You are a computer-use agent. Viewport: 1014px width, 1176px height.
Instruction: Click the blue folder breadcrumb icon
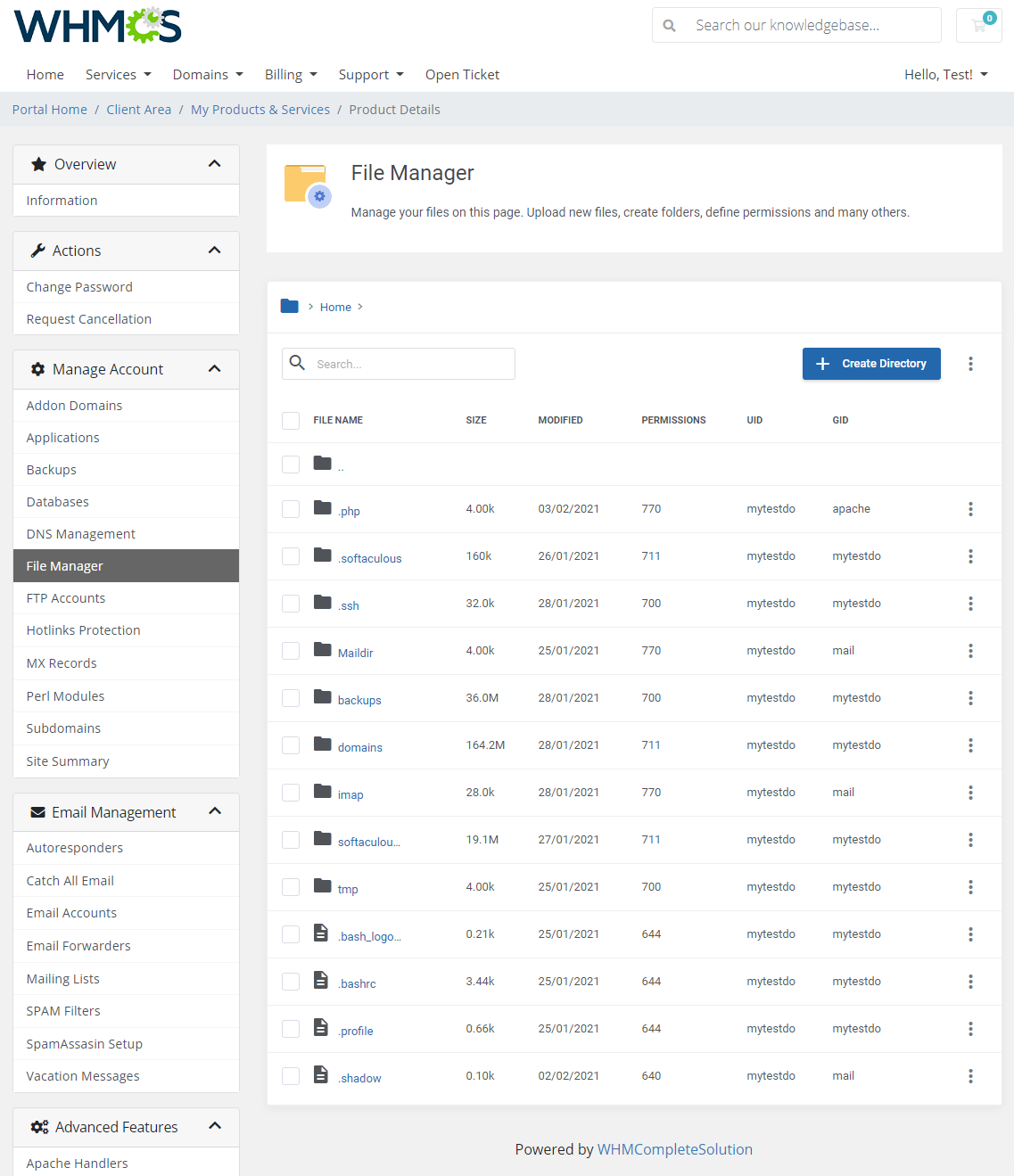[x=289, y=306]
